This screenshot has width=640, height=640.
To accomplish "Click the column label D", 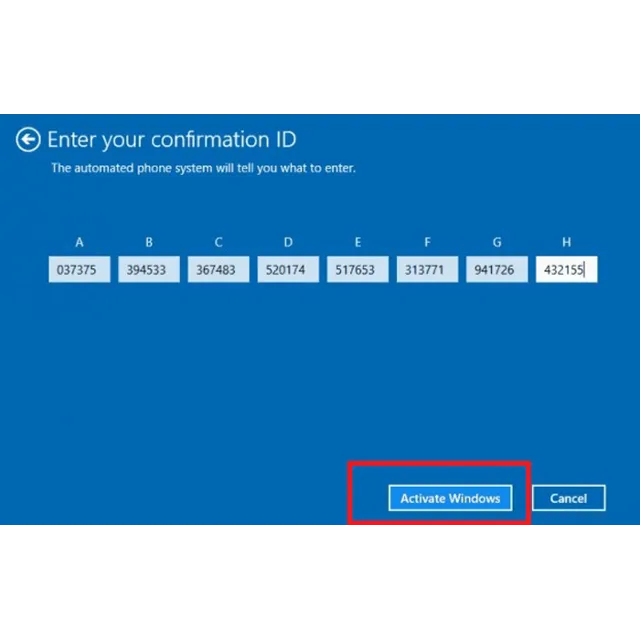I will coord(288,242).
